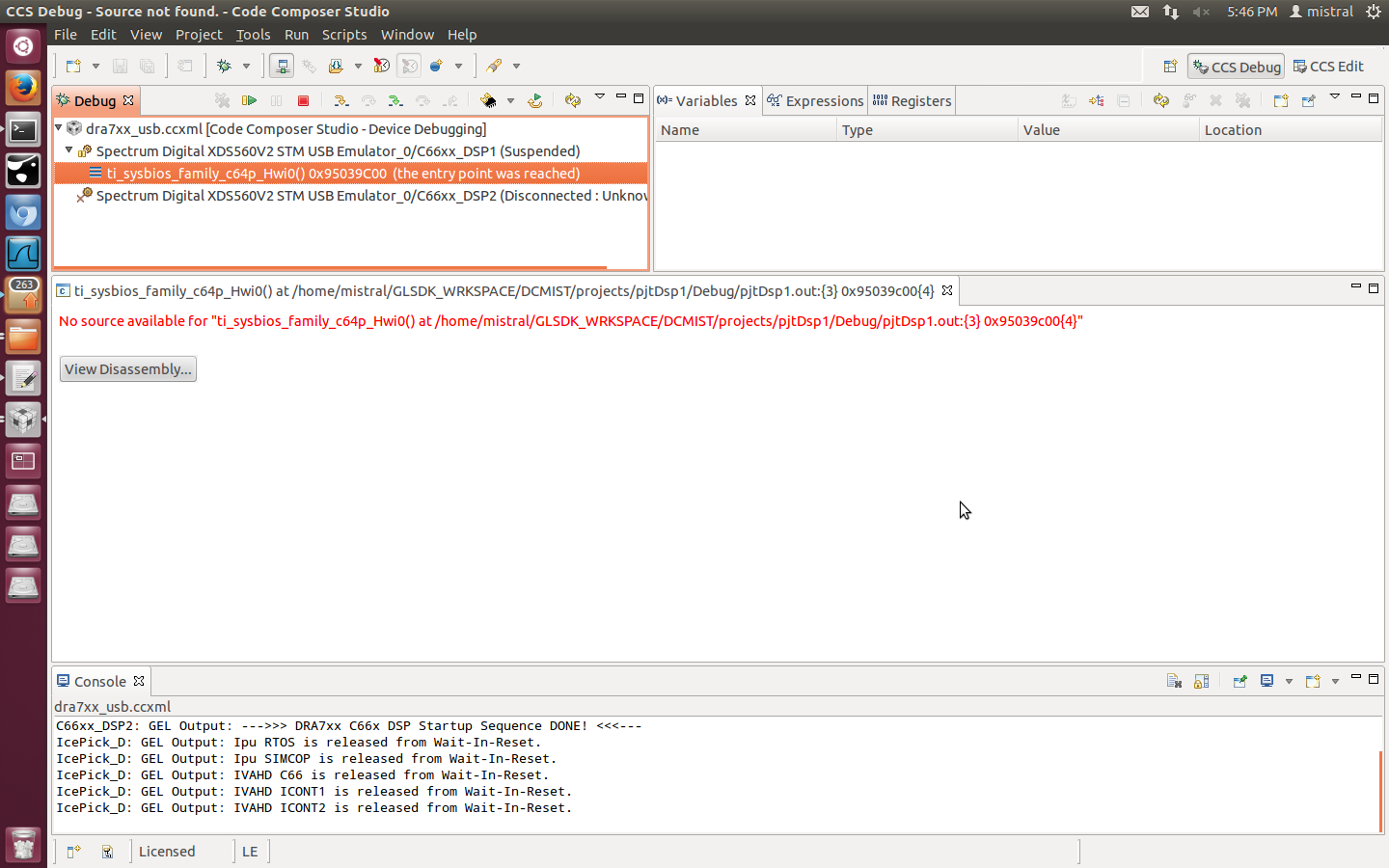The width and height of the screenshot is (1389, 868).
Task: Click the Refresh icon in Debug view
Action: coord(573,100)
